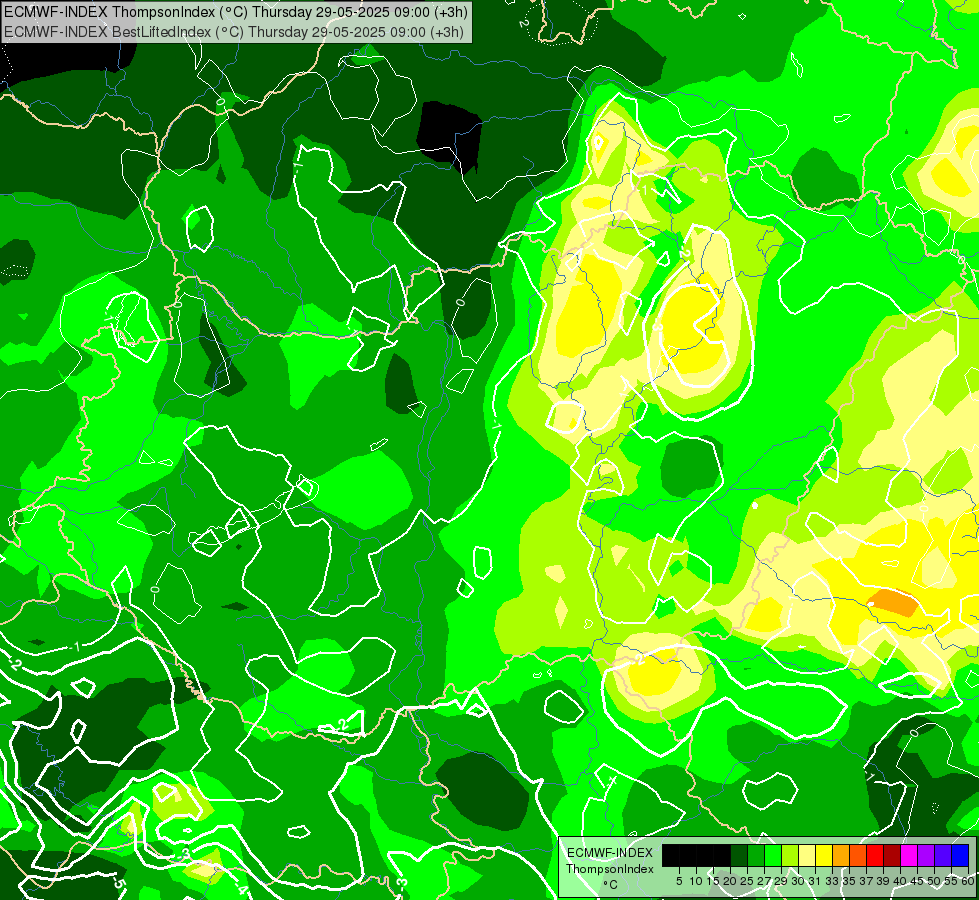This screenshot has height=900, width=979.
Task: Click the '-4' contour label on the map
Action: 244,887
